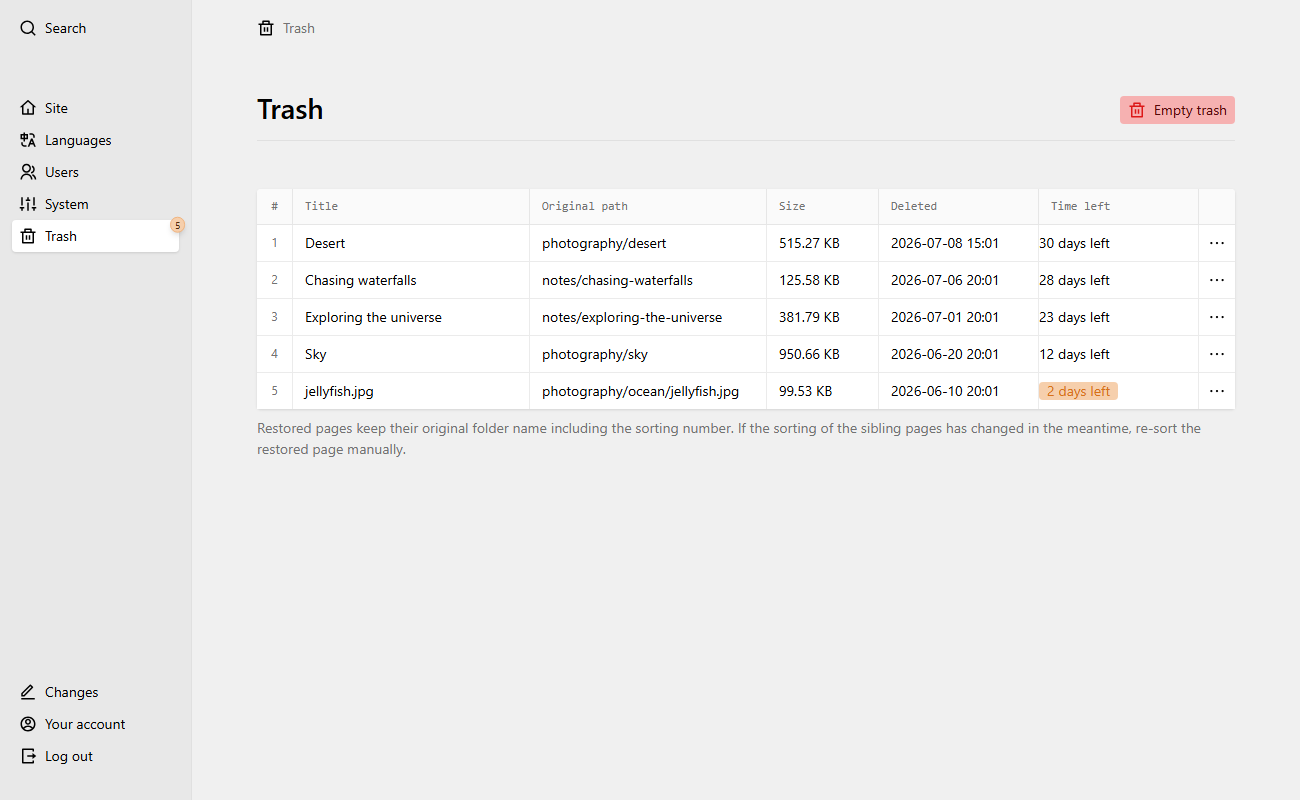Click the System sliders icon
Screen dimensions: 1300x800
28,204
